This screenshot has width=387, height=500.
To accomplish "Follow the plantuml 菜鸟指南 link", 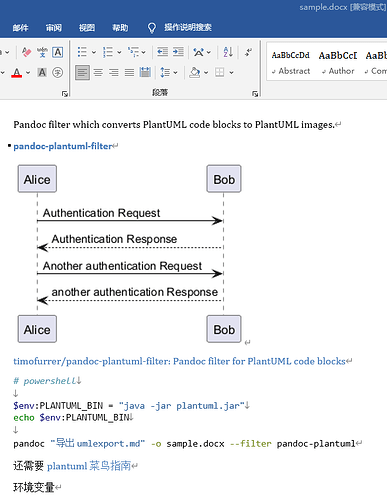I will pyautogui.click(x=89, y=466).
